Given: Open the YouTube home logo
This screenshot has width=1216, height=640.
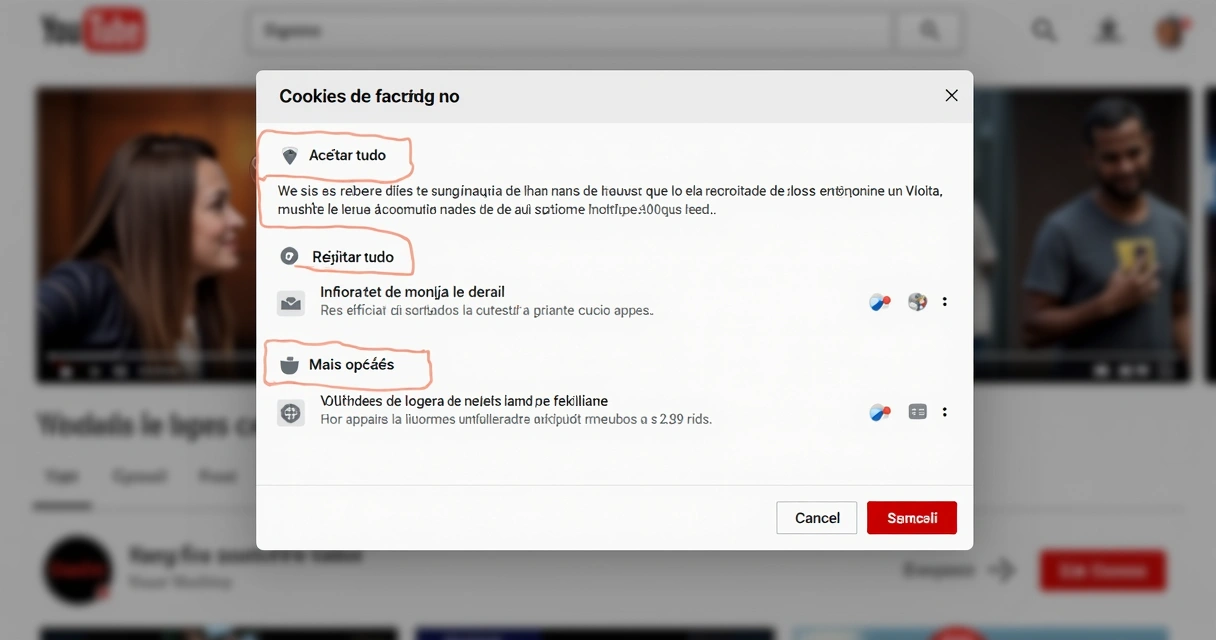Looking at the screenshot, I should tap(88, 30).
